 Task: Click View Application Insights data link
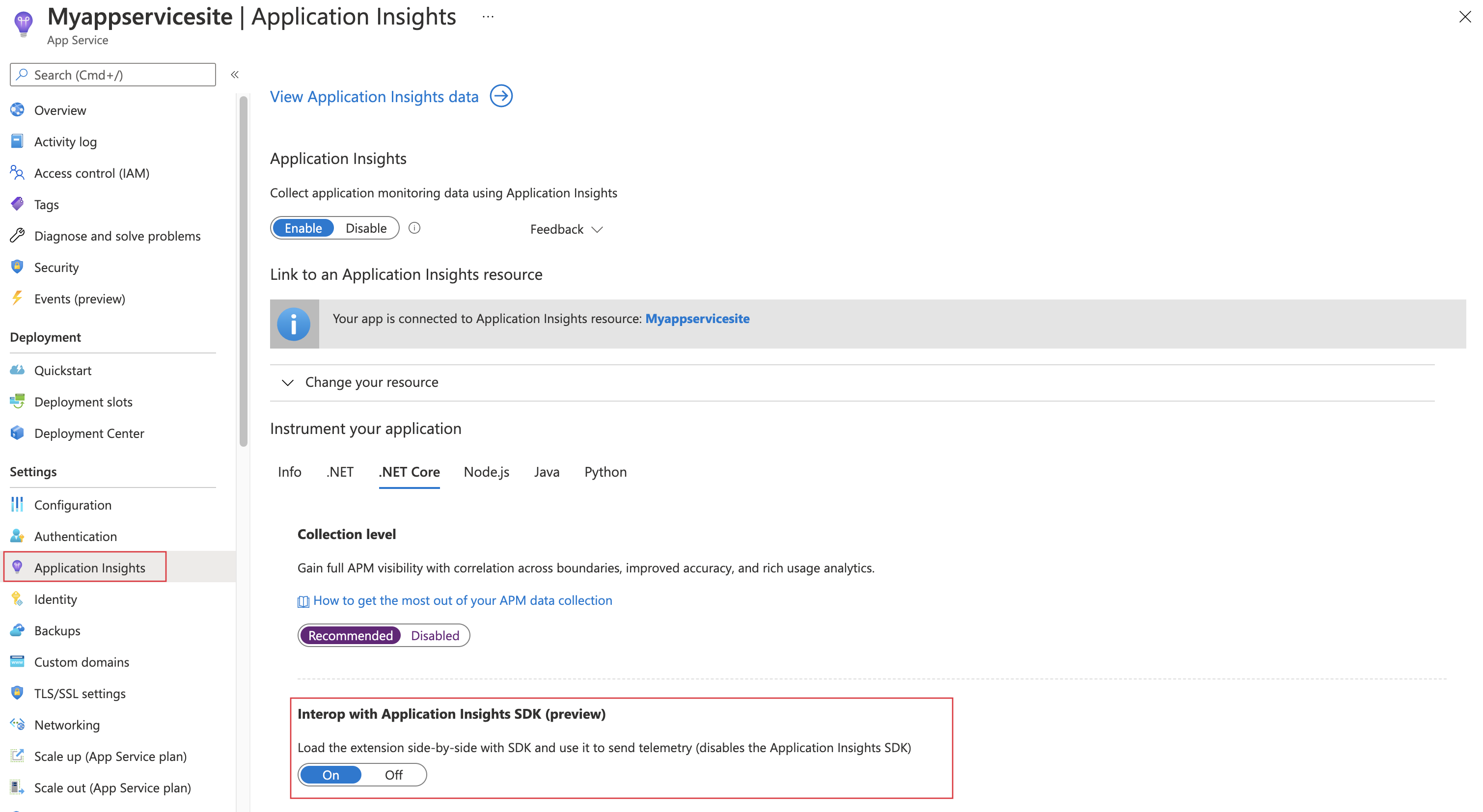392,95
